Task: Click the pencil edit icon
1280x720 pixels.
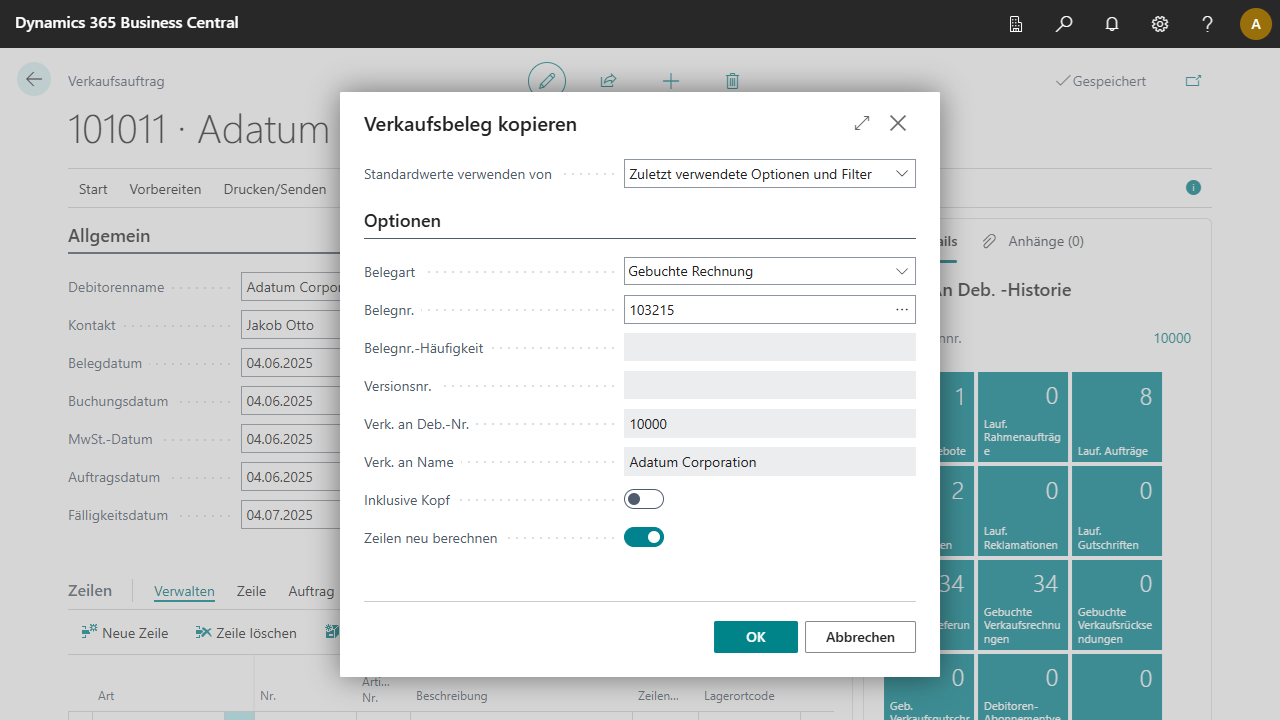Action: (x=547, y=81)
